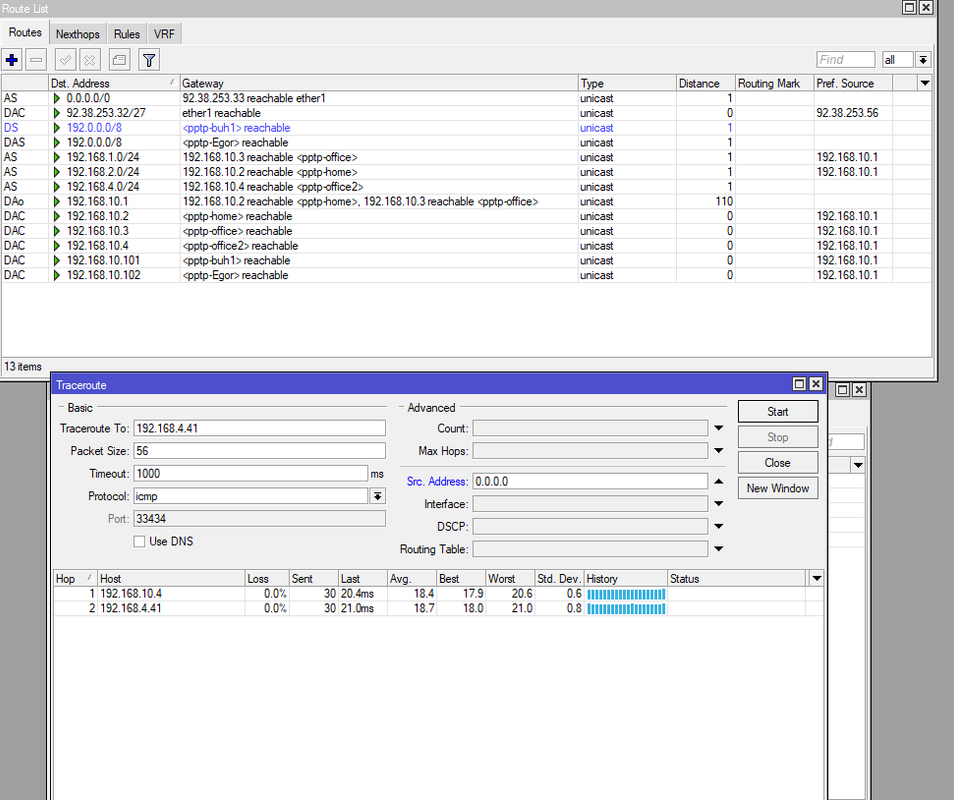Sort by Pref. Source column header
This screenshot has width=954, height=800.
(x=853, y=83)
